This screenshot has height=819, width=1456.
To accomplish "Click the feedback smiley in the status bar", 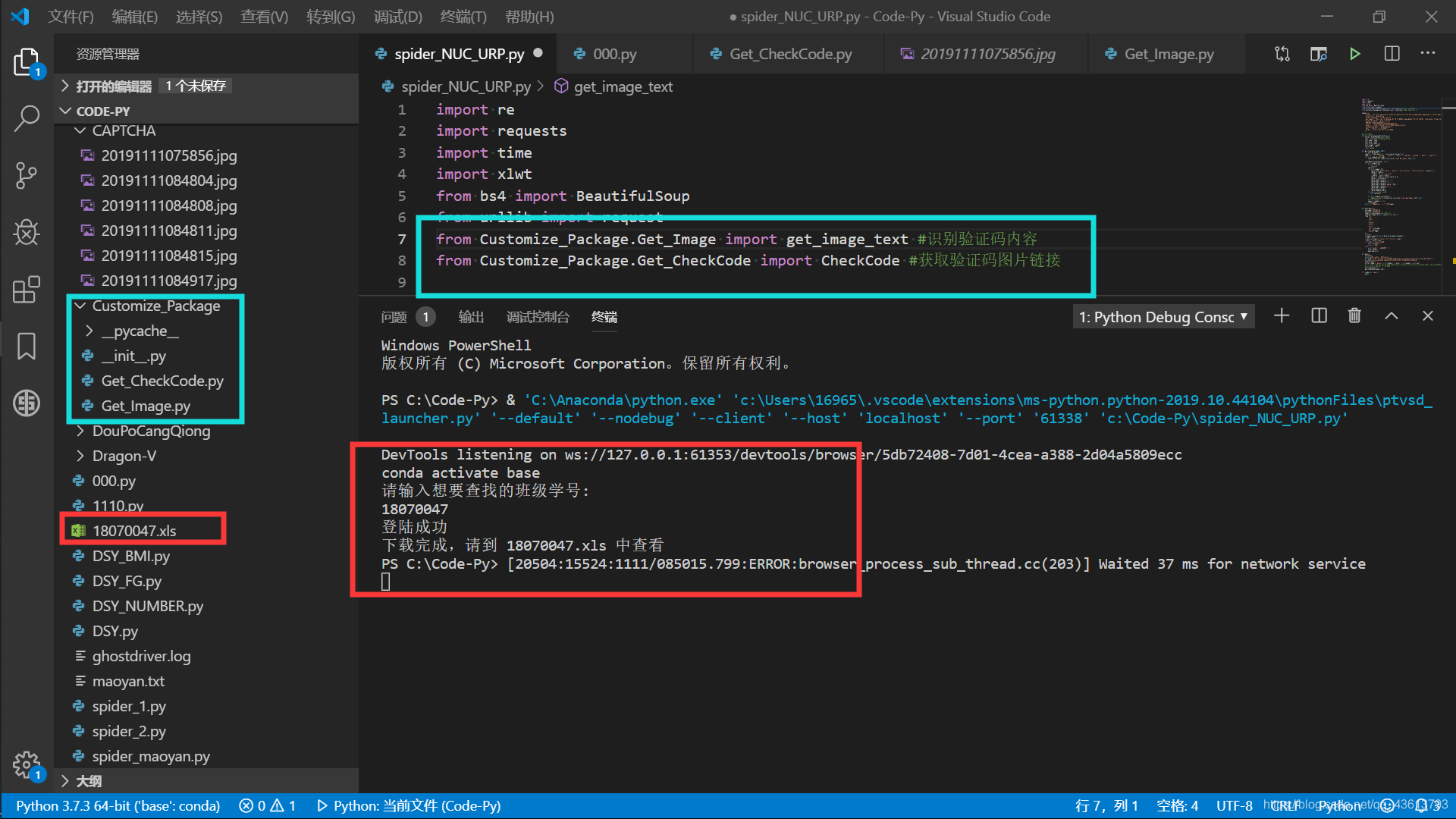I will (x=1387, y=805).
